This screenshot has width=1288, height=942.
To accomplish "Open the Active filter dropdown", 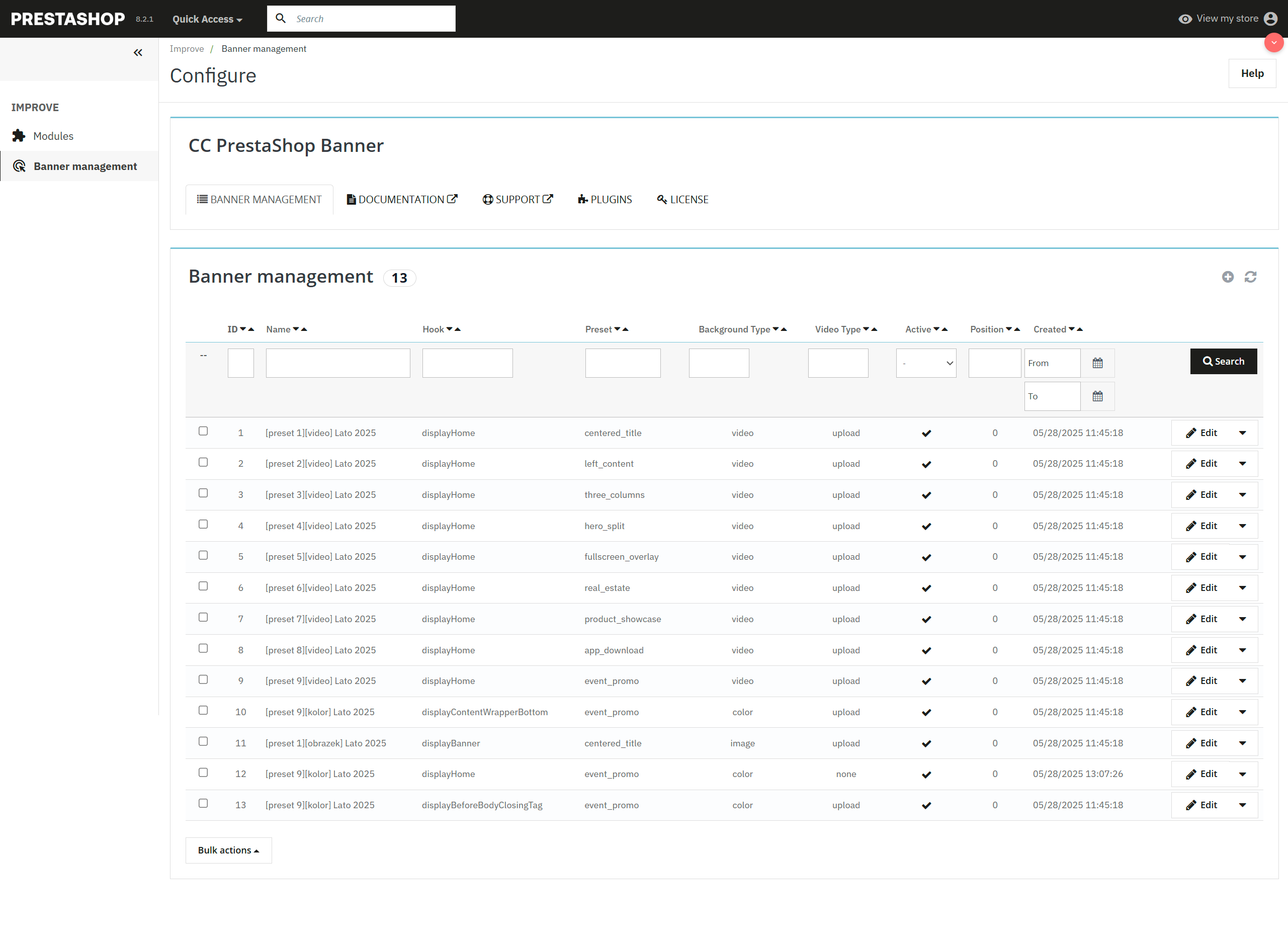I will click(x=926, y=363).
